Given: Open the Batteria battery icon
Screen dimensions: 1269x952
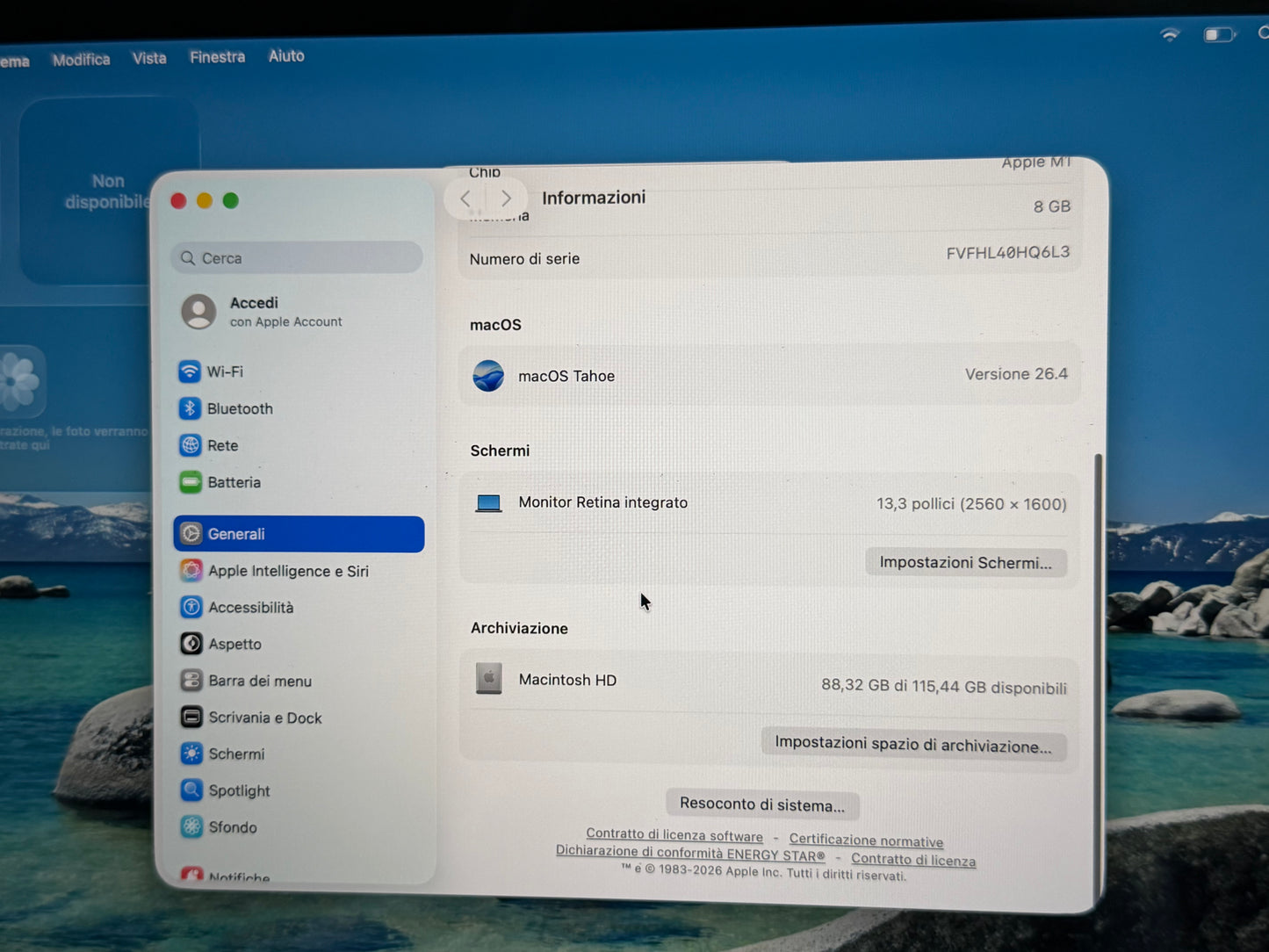Looking at the screenshot, I should [191, 482].
